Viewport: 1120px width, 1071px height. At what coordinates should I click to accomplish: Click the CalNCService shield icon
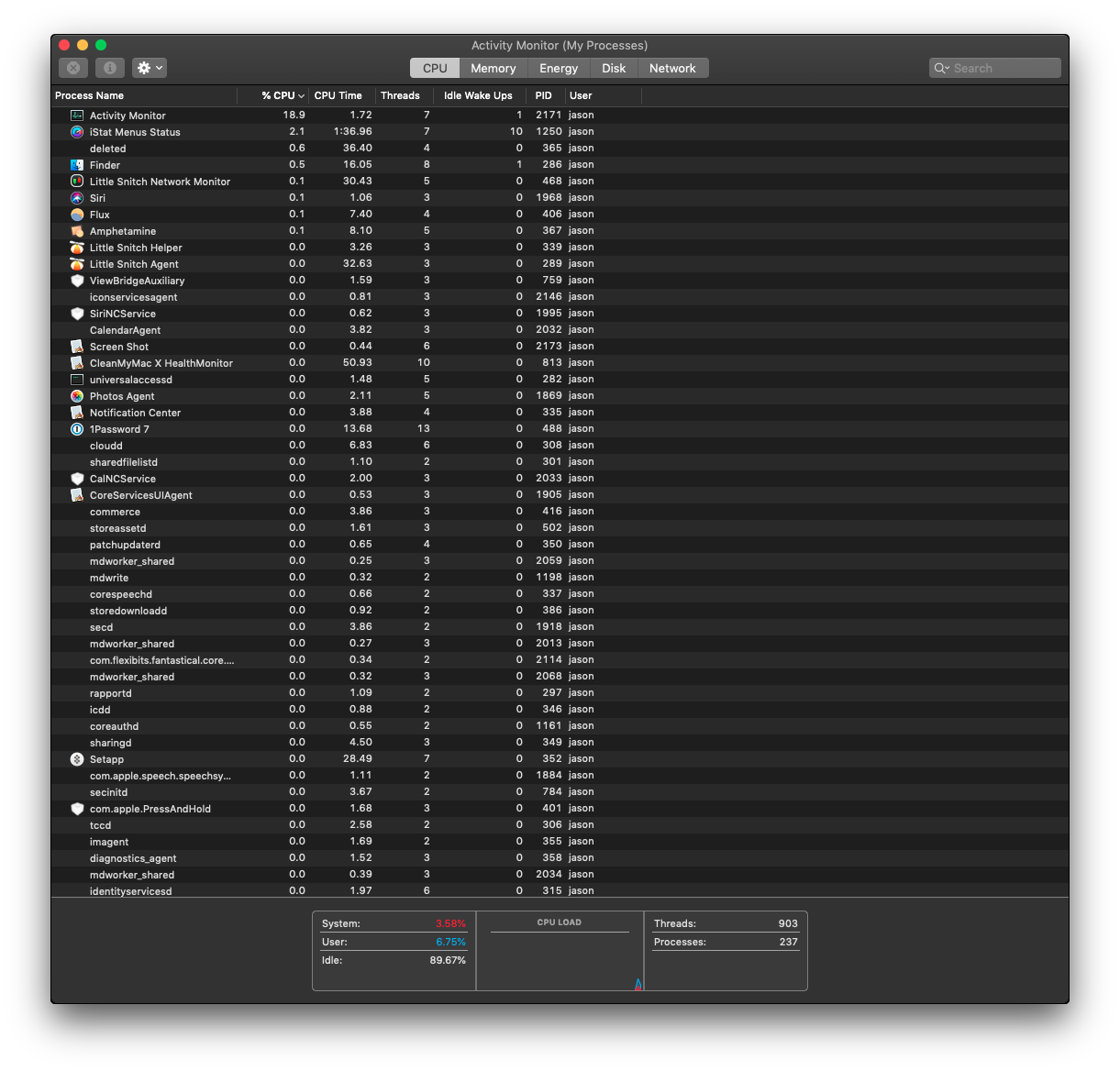pos(77,479)
